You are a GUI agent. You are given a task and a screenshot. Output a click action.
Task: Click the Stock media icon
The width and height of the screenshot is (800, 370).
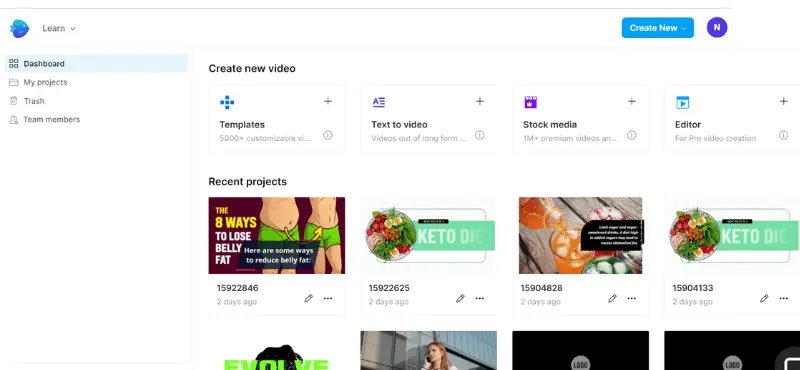click(531, 102)
